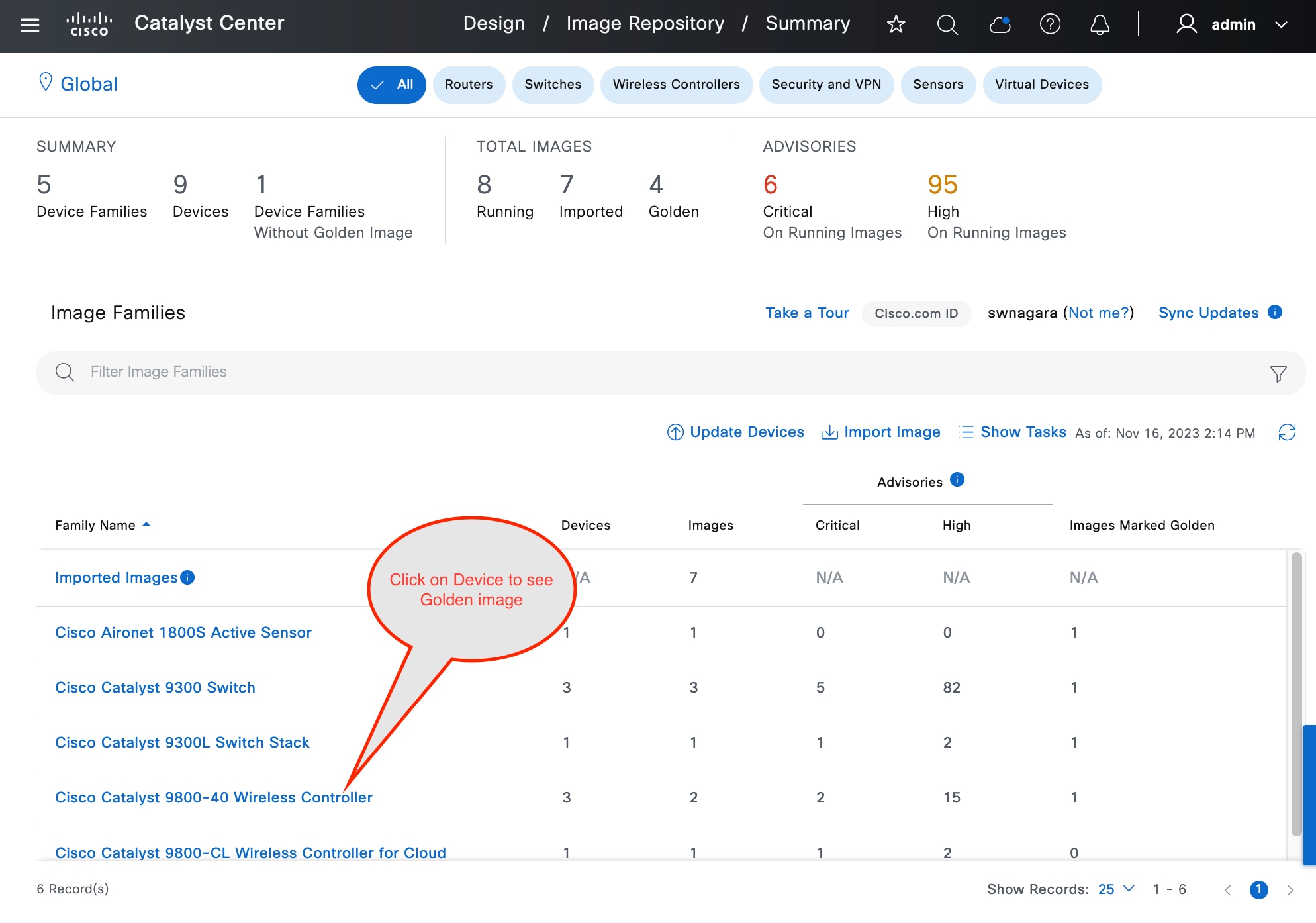Click Import Image button
This screenshot has width=1316, height=923.
click(881, 432)
